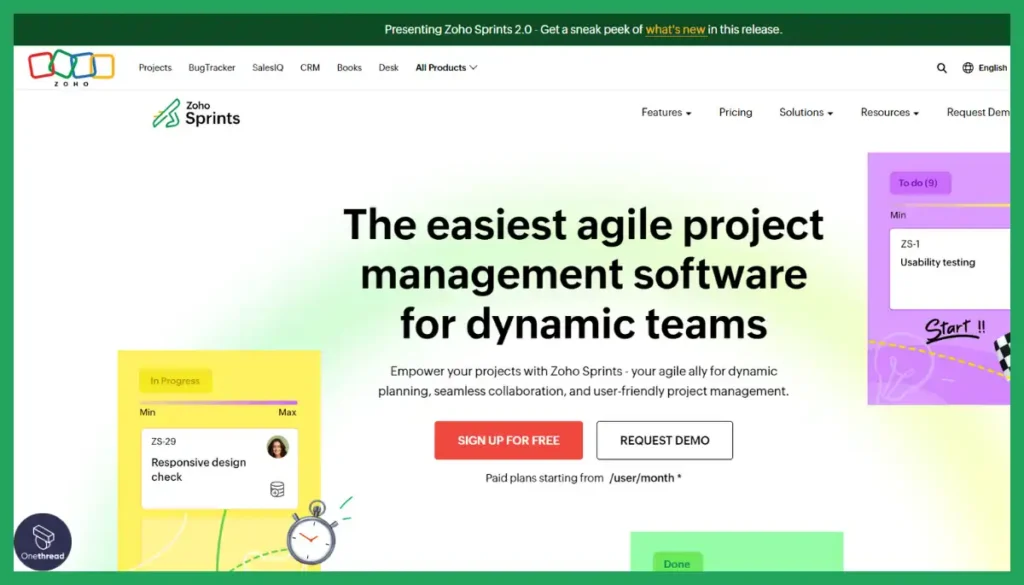Click the SIGN UP FOR FREE button
This screenshot has width=1024, height=585.
(508, 440)
